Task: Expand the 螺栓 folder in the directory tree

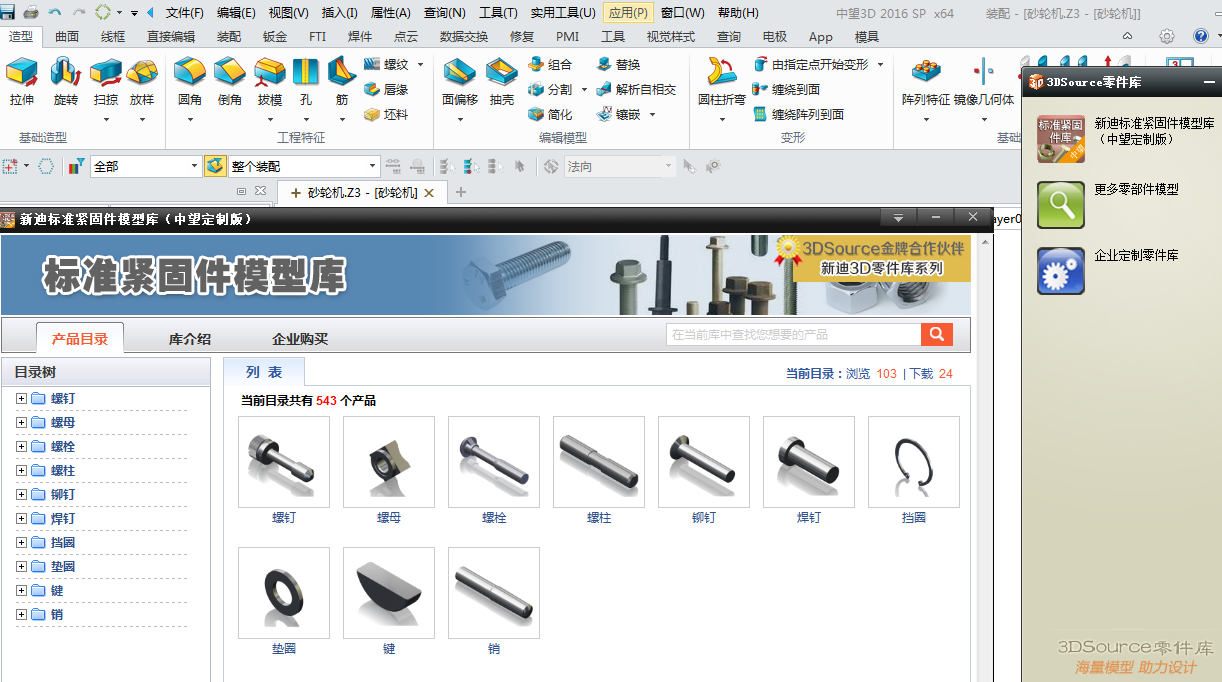Action: click(x=21, y=446)
